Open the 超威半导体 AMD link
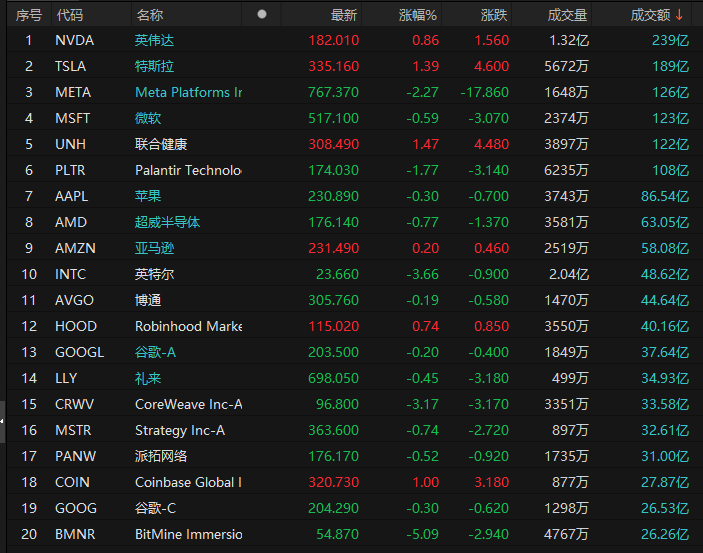703x553 pixels. (x=167, y=222)
